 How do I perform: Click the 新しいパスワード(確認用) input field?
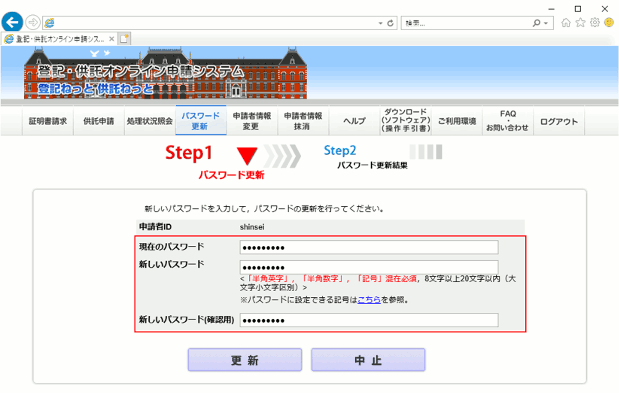pos(369,320)
